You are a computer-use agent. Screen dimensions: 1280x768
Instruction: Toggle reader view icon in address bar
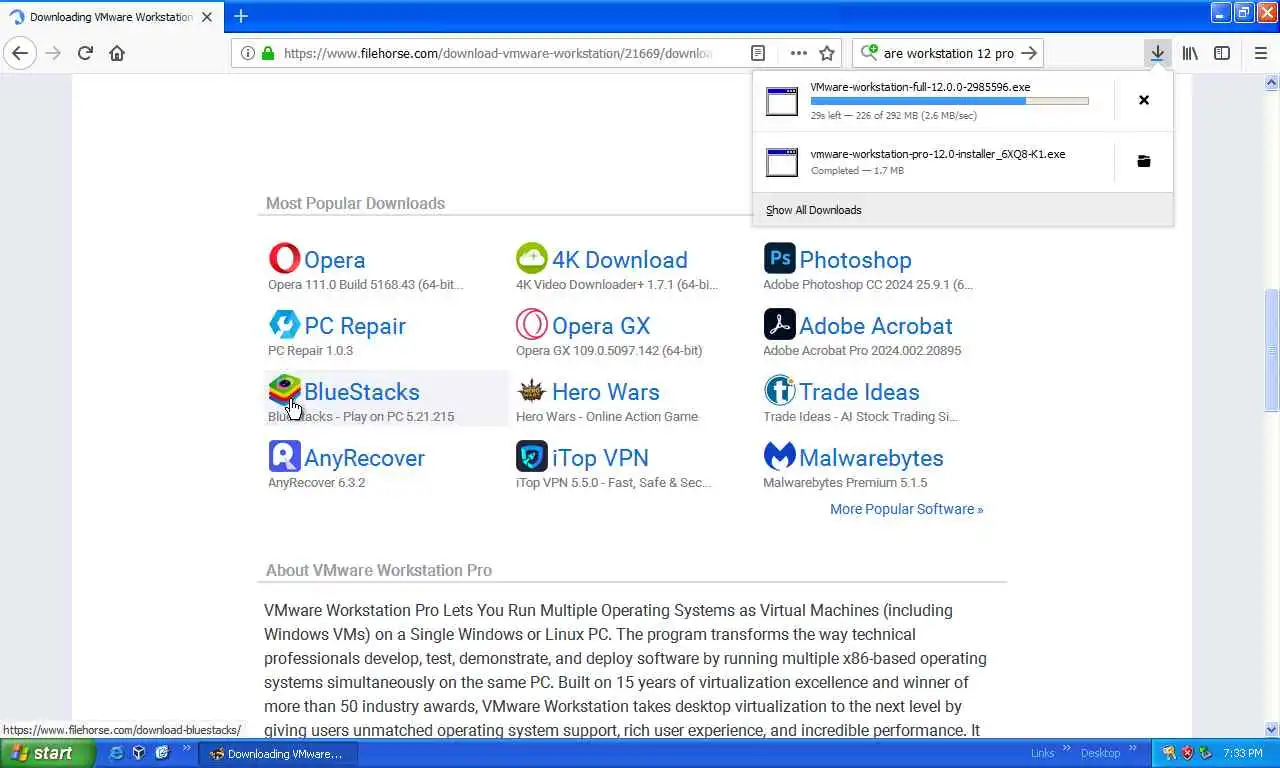click(x=758, y=53)
